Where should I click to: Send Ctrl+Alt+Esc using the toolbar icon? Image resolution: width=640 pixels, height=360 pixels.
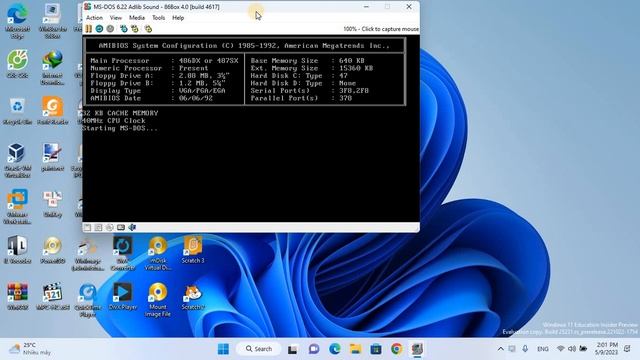point(135,29)
